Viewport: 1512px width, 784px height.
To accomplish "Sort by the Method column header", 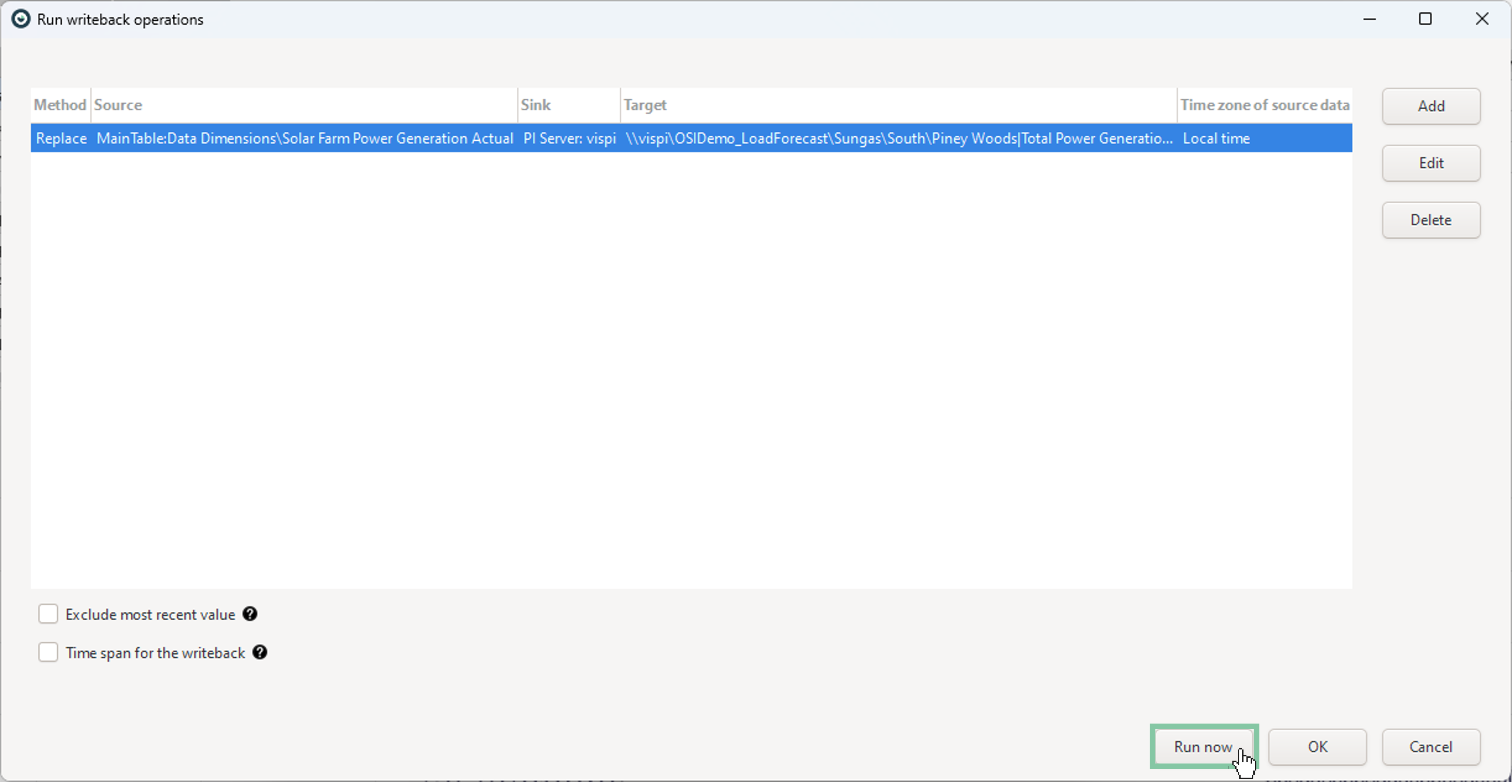I will coord(60,105).
